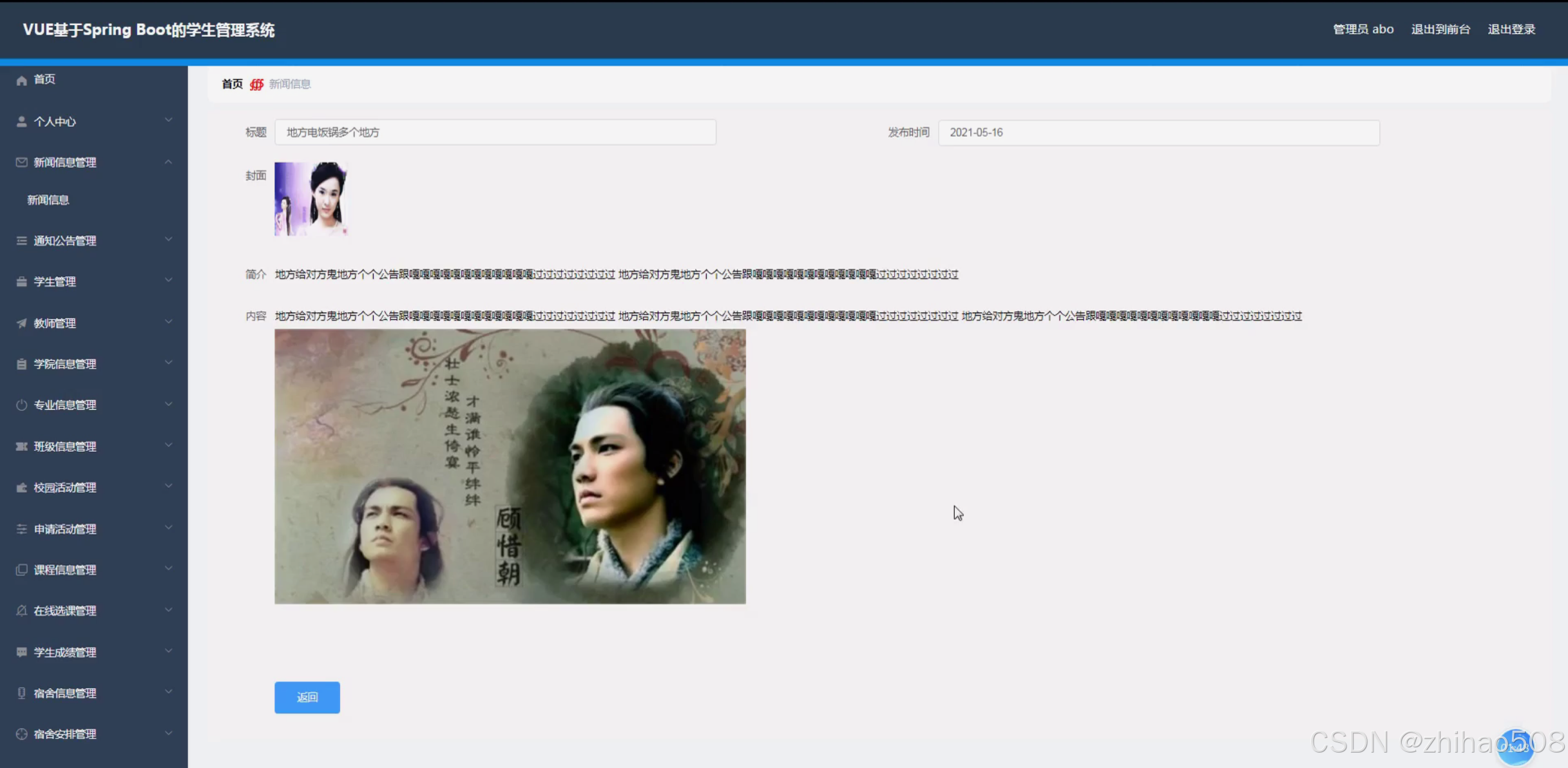The height and width of the screenshot is (768, 1568).
Task: Click 退出登录 in the top bar
Action: pyautogui.click(x=1512, y=29)
